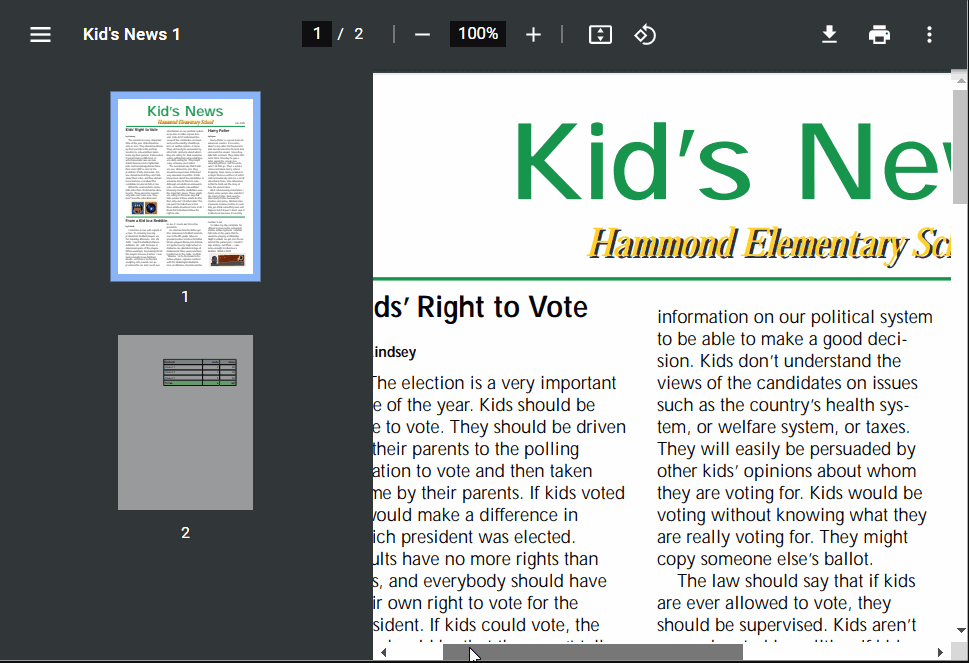Jump to page 2 using its thumbnail
The width and height of the screenshot is (969, 663).
click(184, 421)
